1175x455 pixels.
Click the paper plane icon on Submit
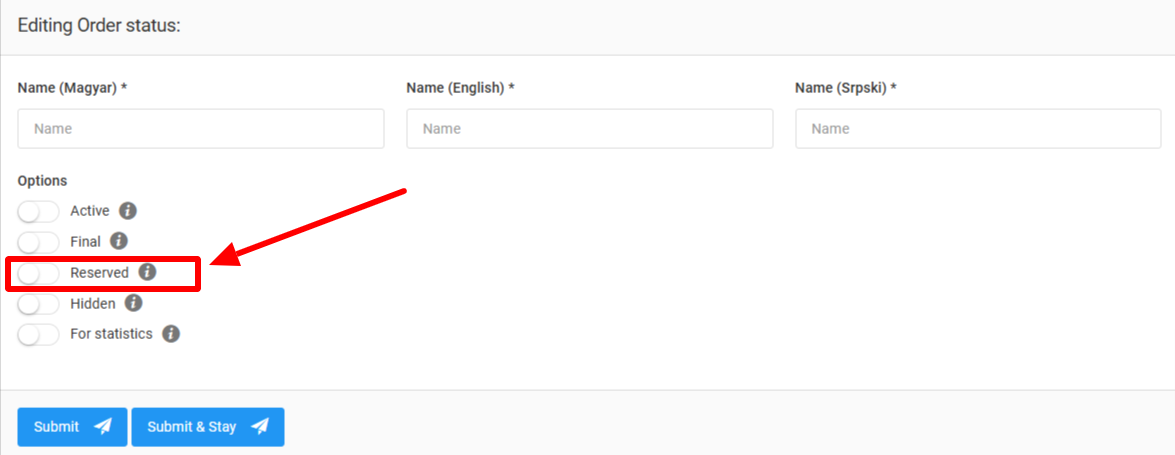(x=102, y=427)
